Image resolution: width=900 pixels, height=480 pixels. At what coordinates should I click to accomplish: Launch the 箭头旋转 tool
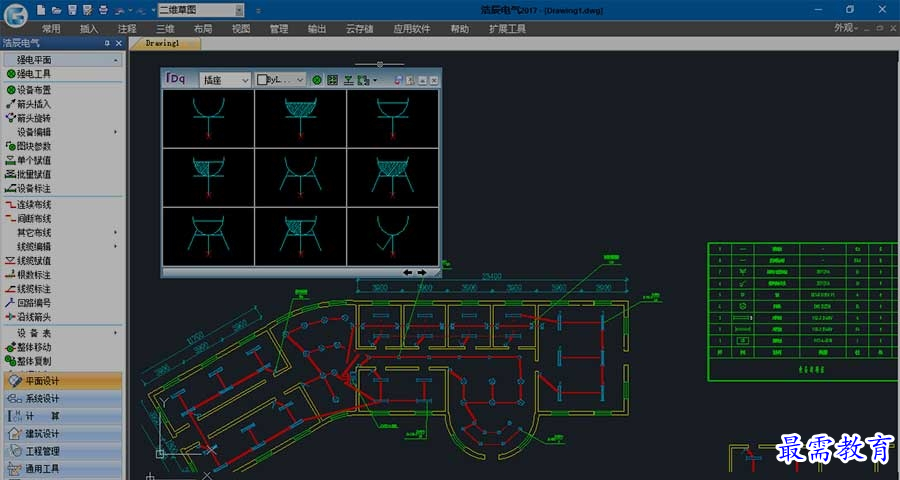28,118
